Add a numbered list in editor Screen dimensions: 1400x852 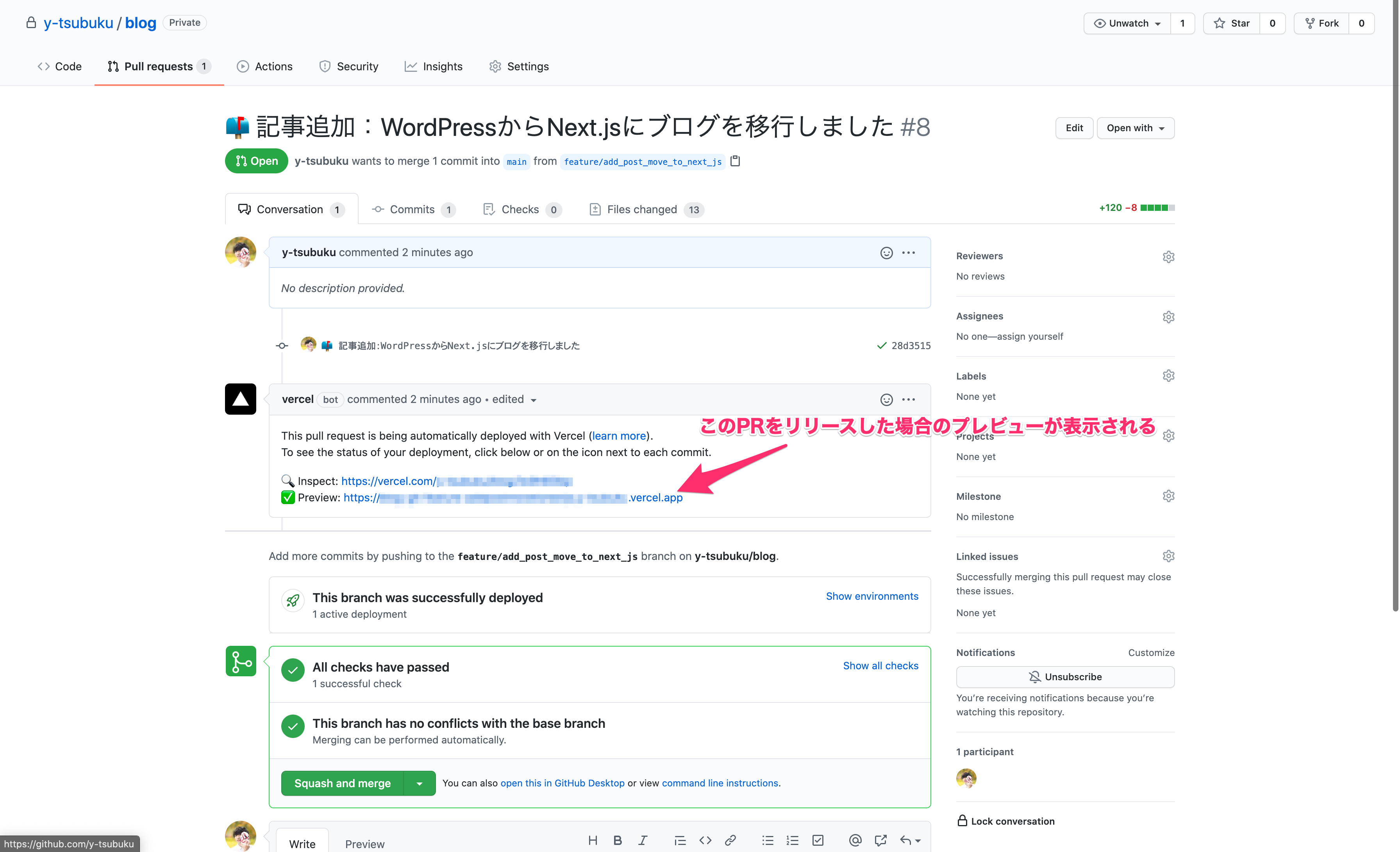click(793, 841)
